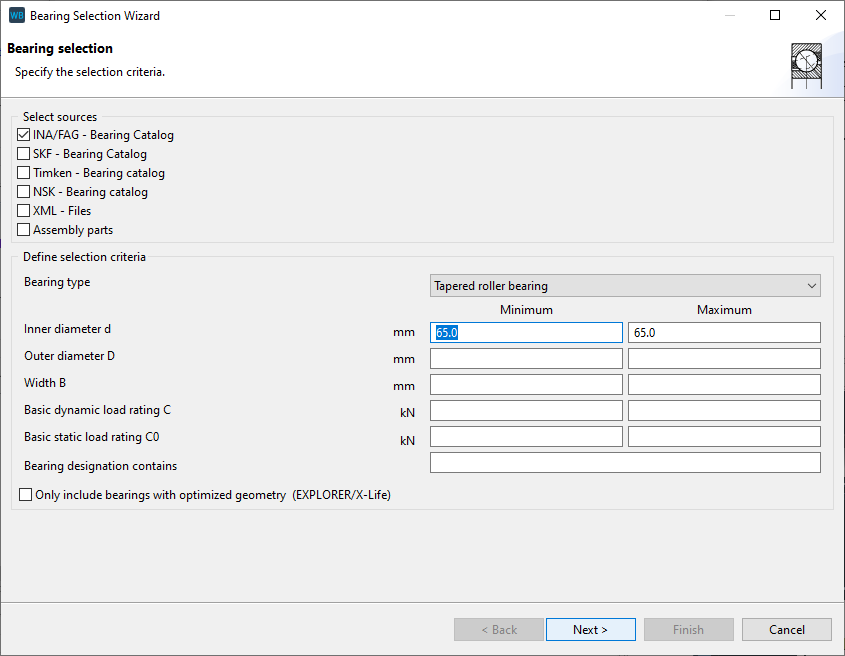Tick the XML - Files checkbox
This screenshot has width=845, height=656.
[24, 211]
